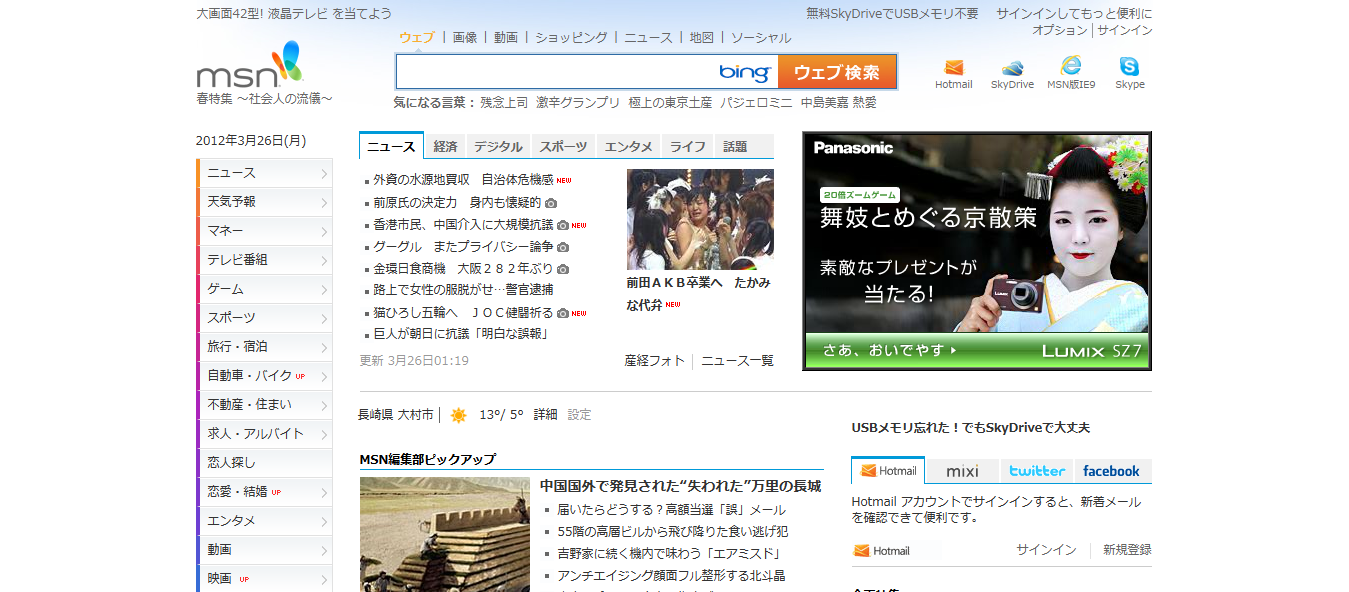Open the Great Wall pickup thumbnail
The width and height of the screenshot is (1349, 592).
click(445, 534)
